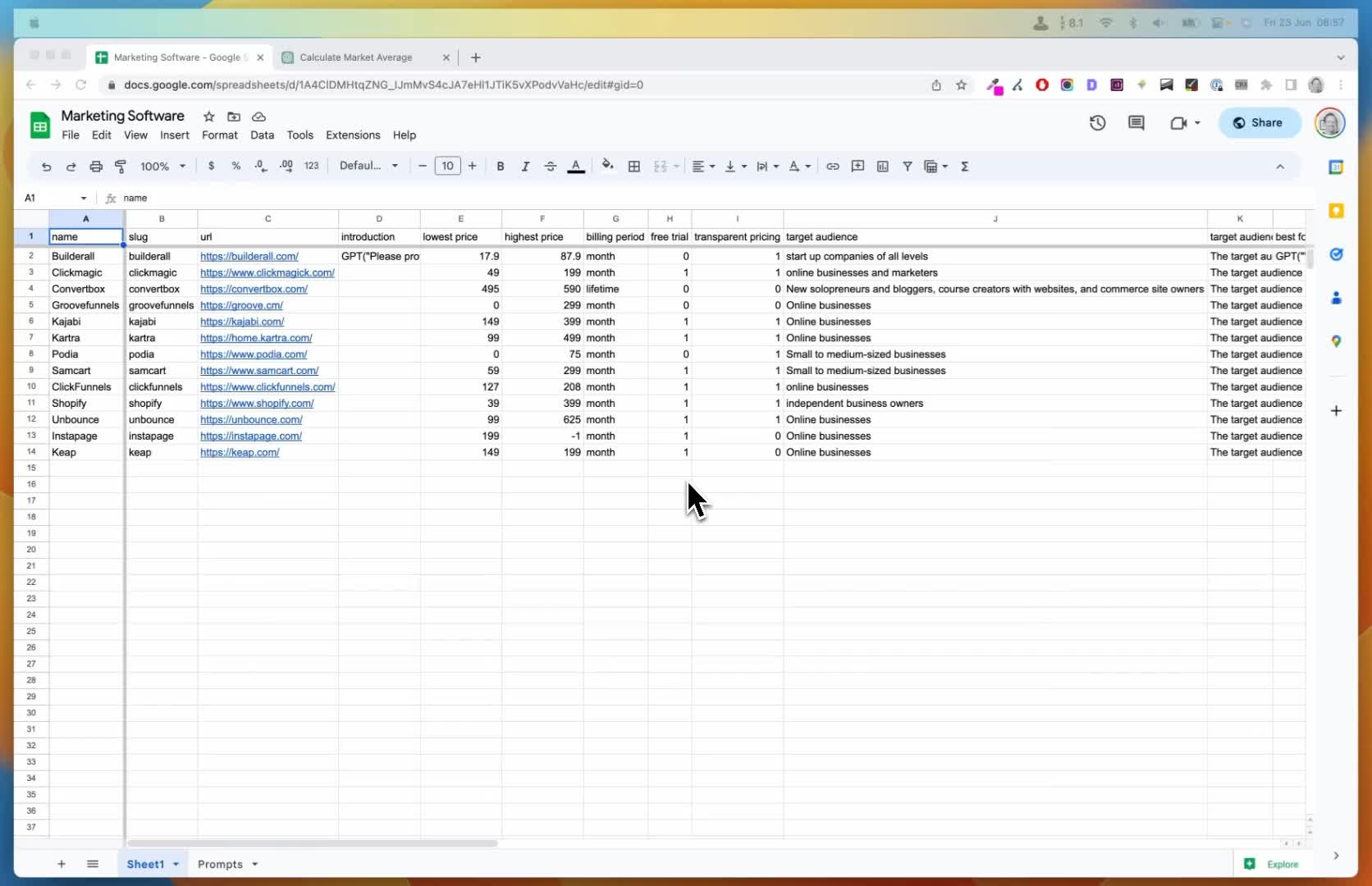Screen dimensions: 1372x886
Task: Click the Redo icon in toolbar
Action: (71, 167)
